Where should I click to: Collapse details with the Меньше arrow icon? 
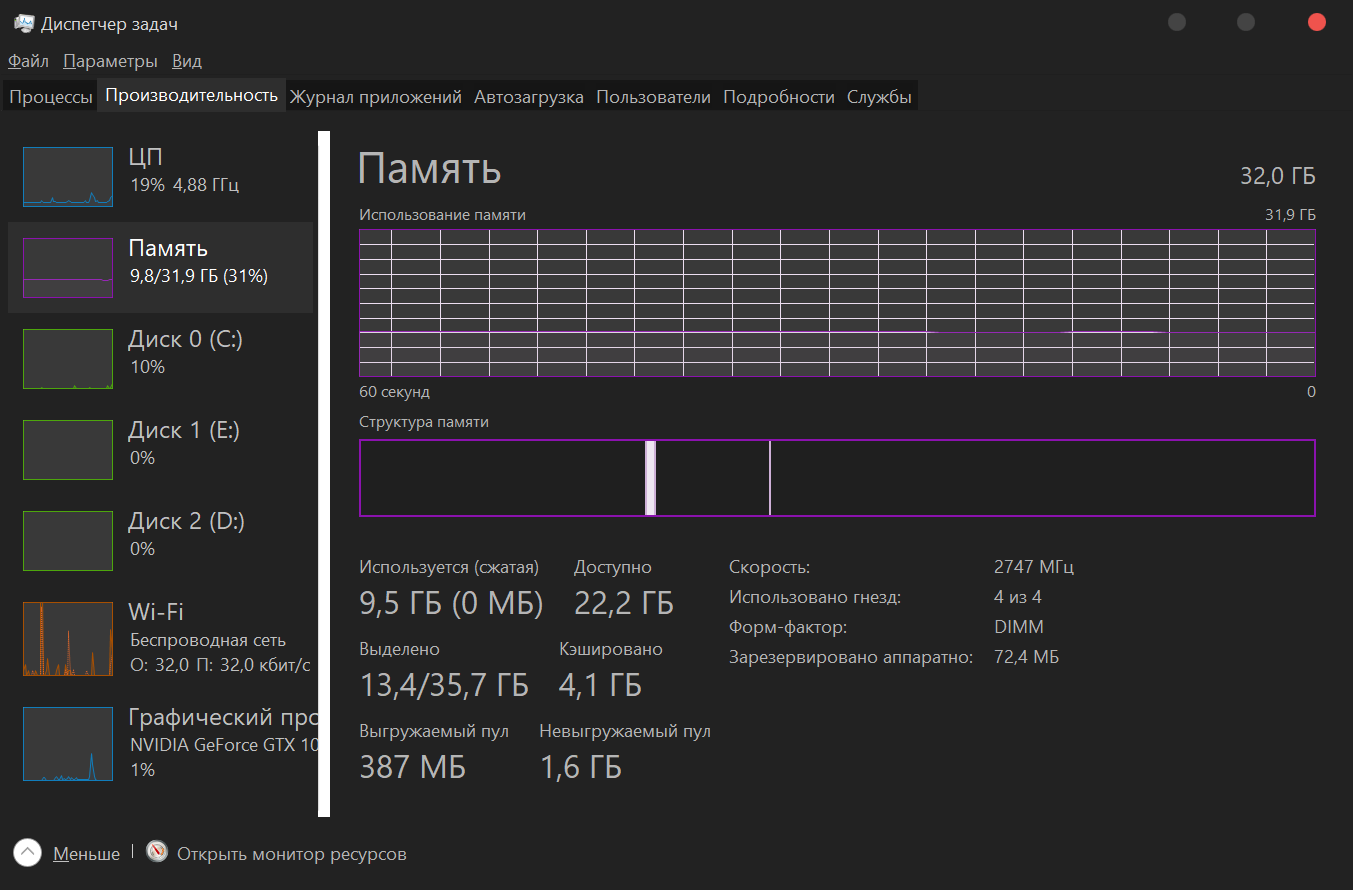[x=28, y=853]
